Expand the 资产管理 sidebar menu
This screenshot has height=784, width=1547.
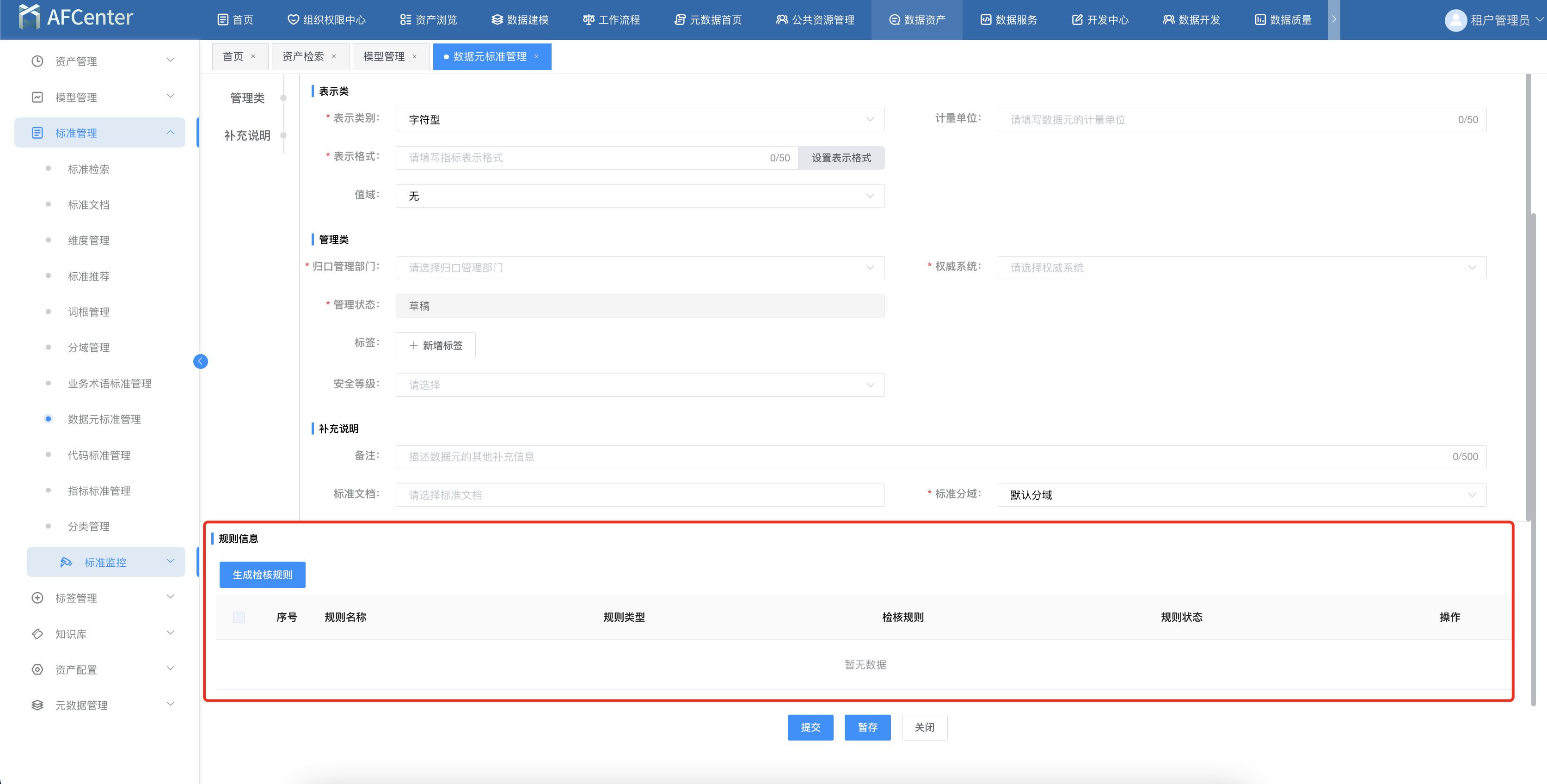tap(170, 60)
